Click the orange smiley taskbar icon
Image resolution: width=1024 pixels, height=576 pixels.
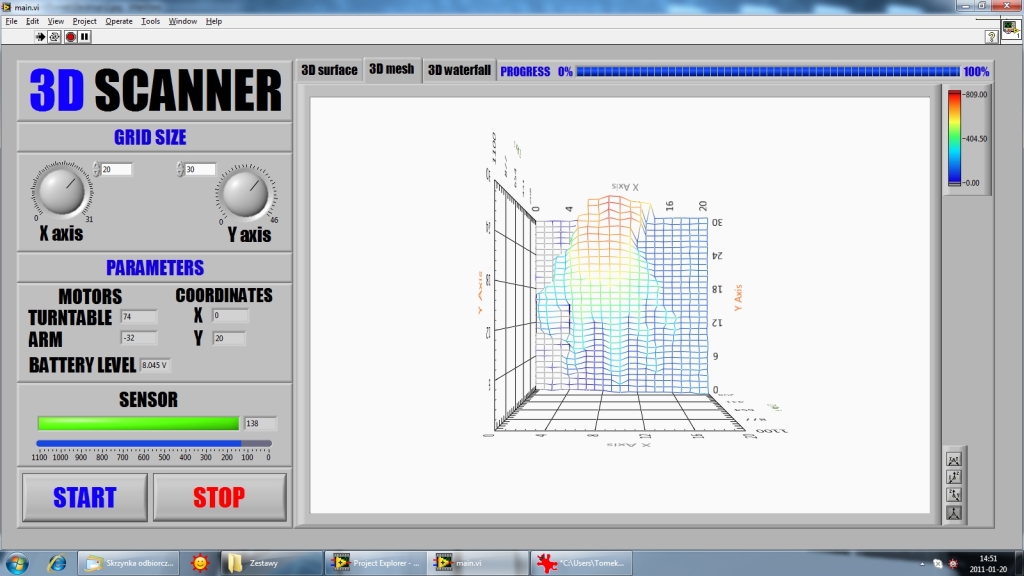click(200, 562)
